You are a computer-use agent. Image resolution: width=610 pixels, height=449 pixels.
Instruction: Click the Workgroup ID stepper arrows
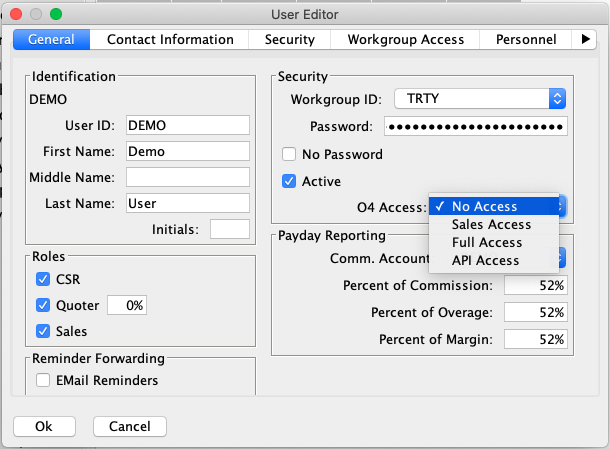tap(557, 99)
